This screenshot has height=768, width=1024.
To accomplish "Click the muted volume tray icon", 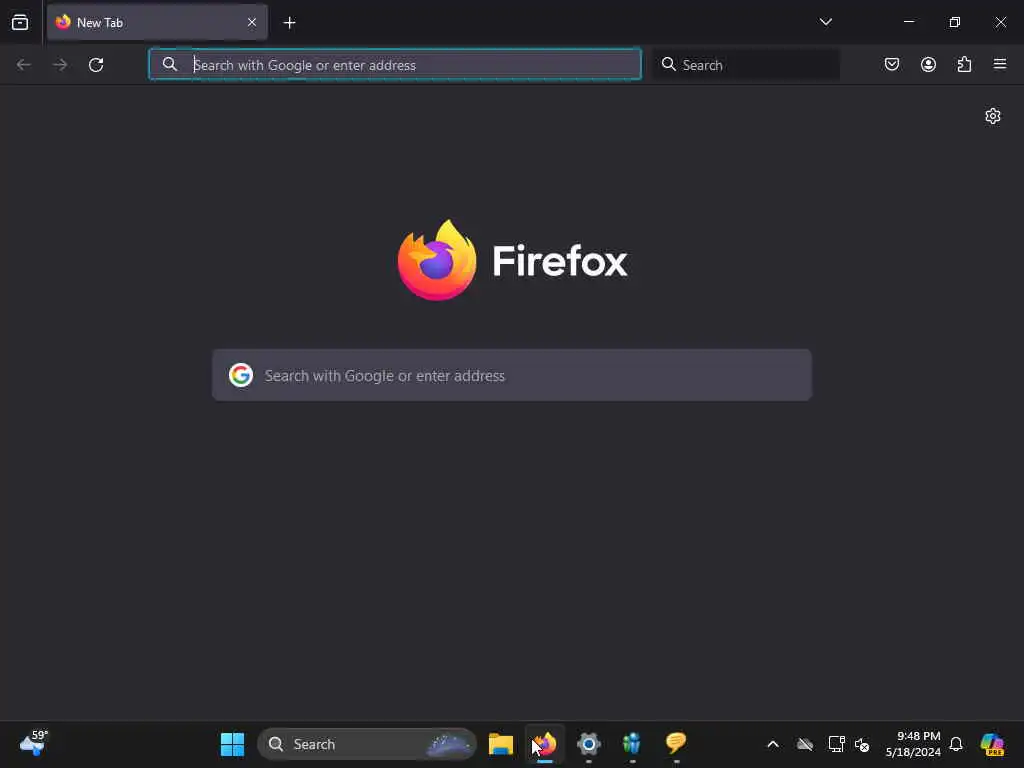I will (862, 744).
